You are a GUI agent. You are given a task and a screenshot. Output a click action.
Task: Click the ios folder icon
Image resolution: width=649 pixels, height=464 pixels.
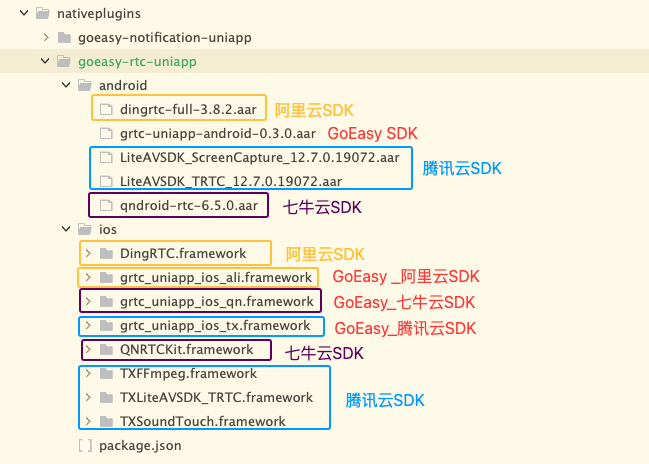point(85,229)
